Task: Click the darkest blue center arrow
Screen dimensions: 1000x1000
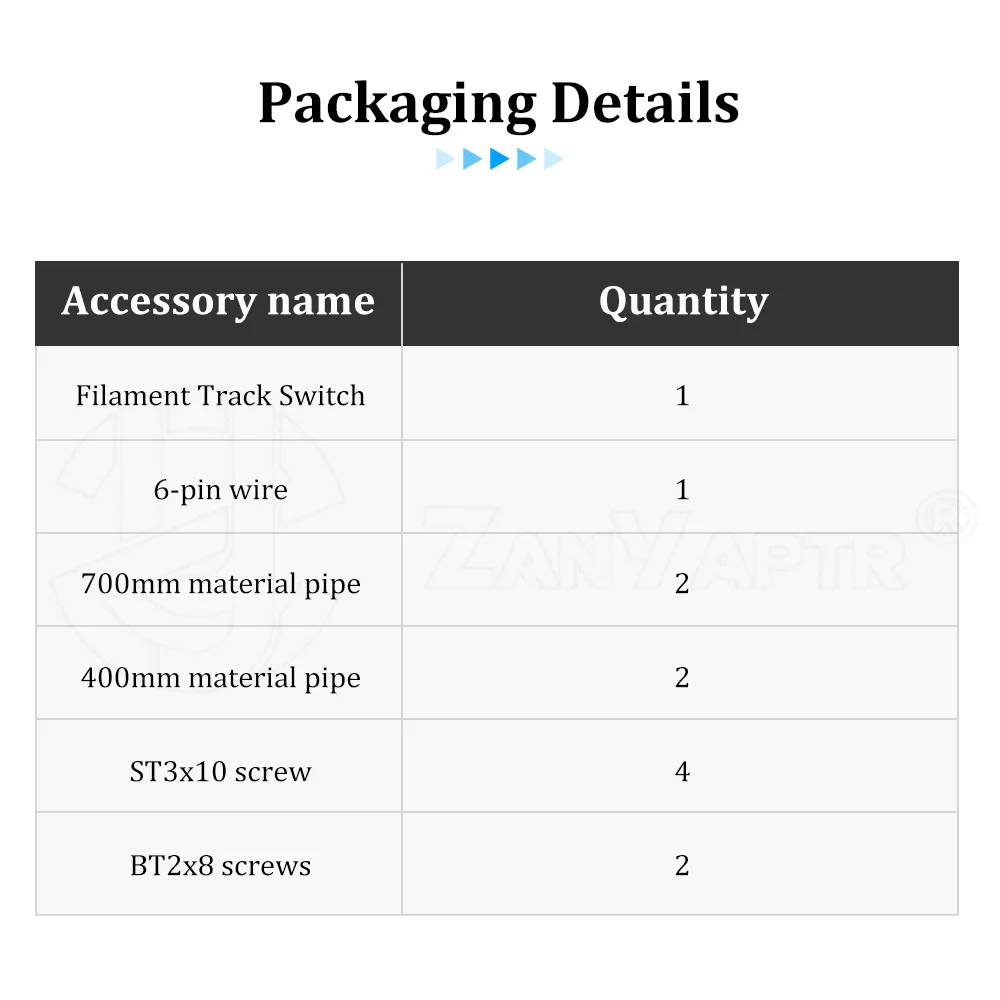Action: pos(499,159)
